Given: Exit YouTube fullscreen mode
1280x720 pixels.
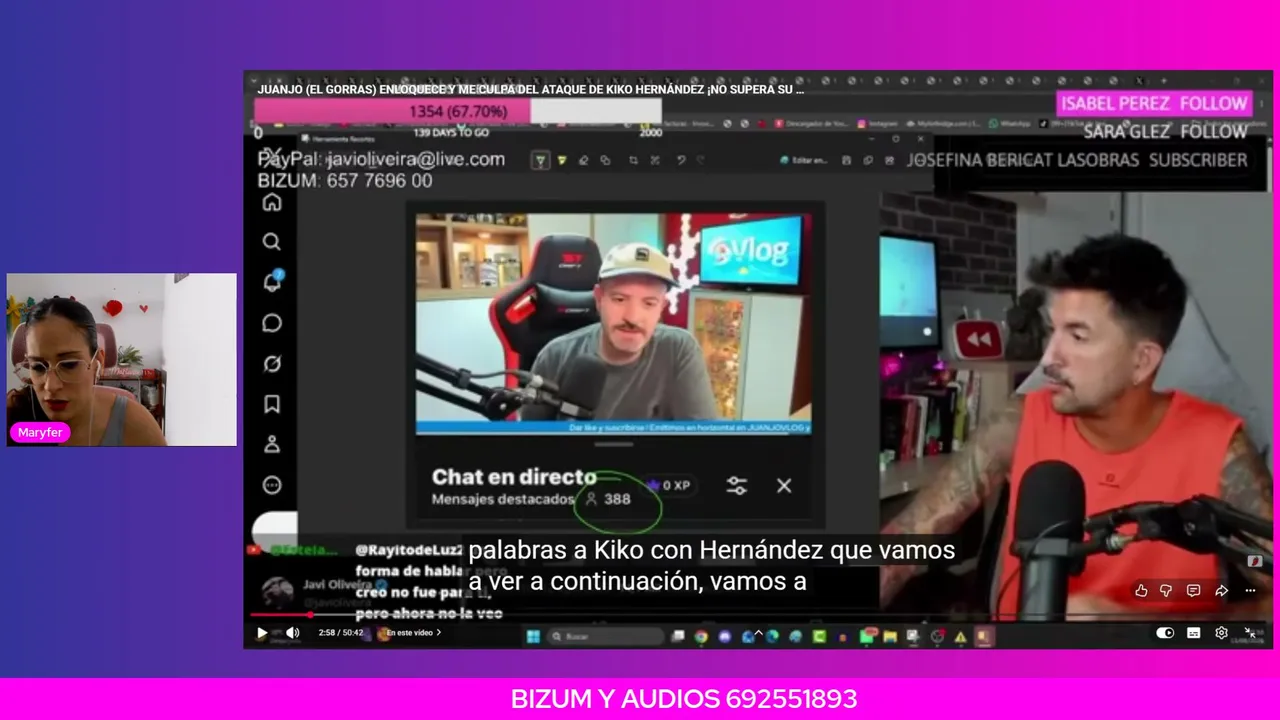Looking at the screenshot, I should [x=1250, y=633].
